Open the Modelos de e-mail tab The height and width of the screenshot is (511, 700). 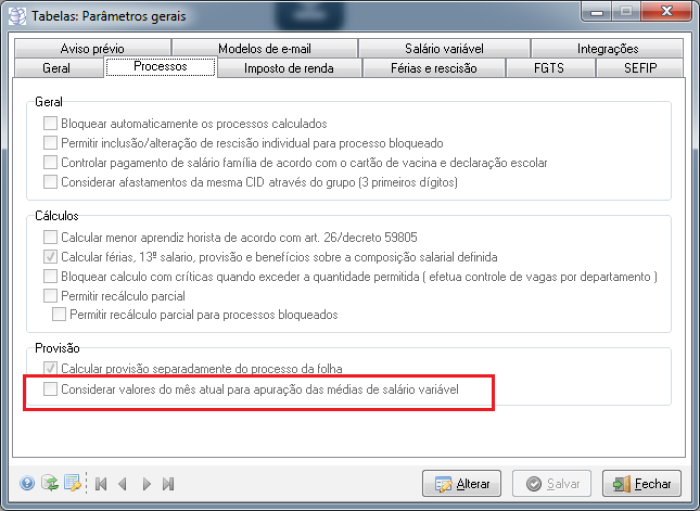click(x=264, y=48)
